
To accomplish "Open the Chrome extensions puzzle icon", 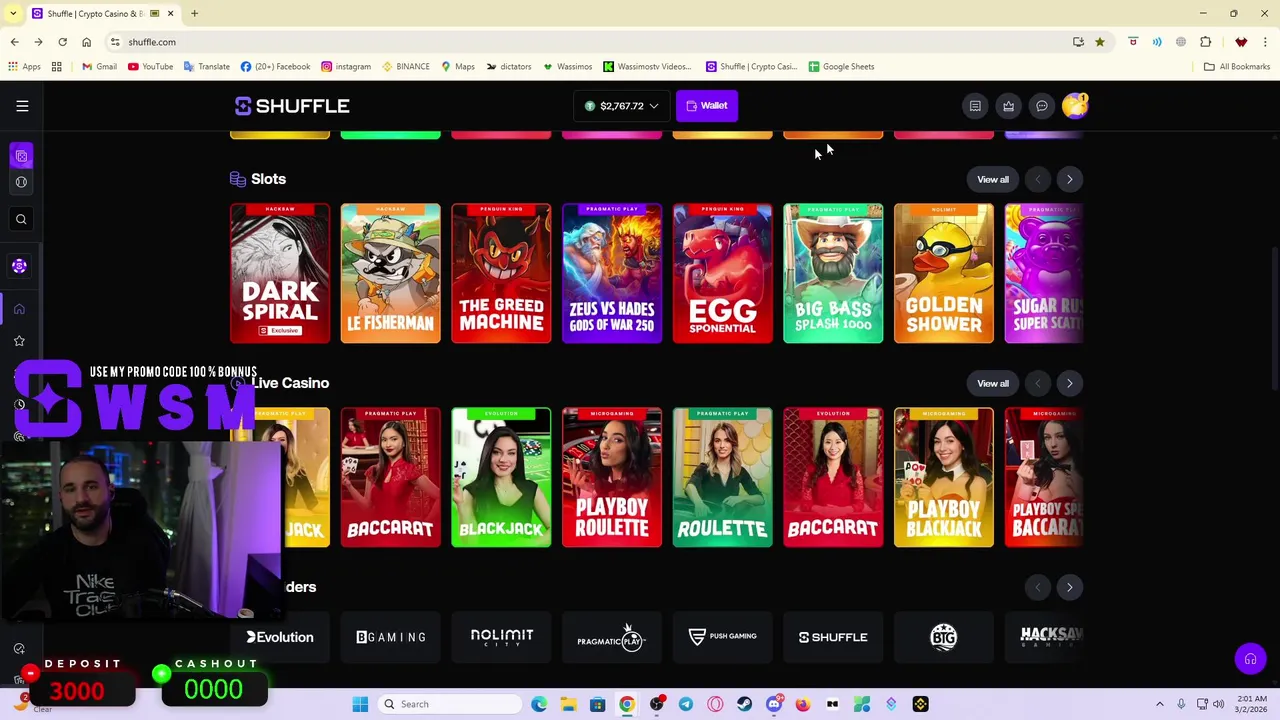I will tap(1205, 42).
